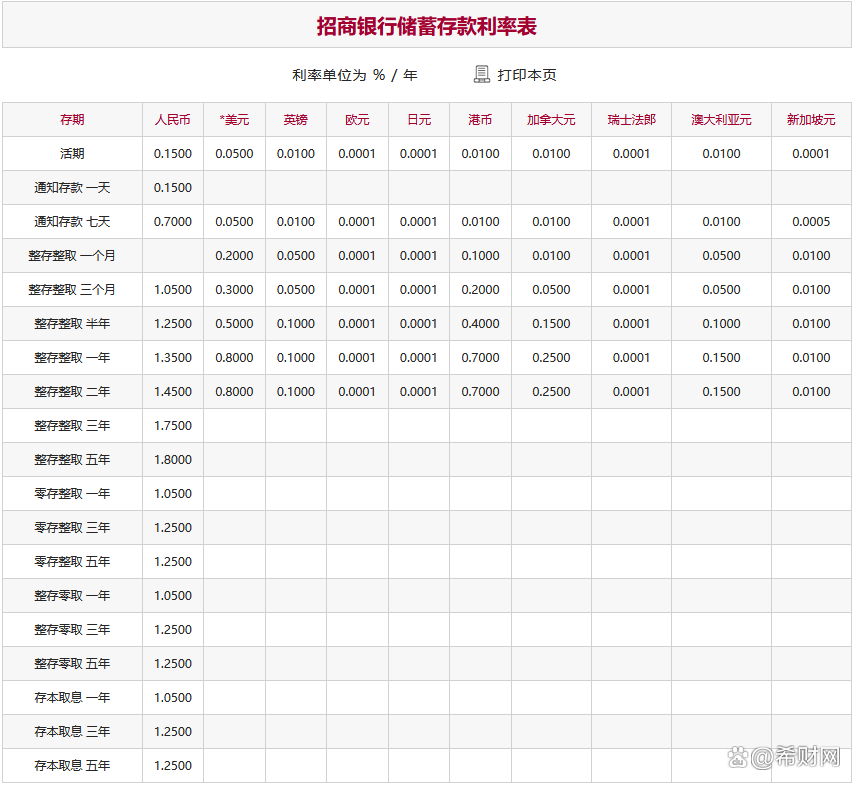Image resolution: width=857 pixels, height=787 pixels.
Task: Select the 零存整取 五年 row label
Action: 72,561
